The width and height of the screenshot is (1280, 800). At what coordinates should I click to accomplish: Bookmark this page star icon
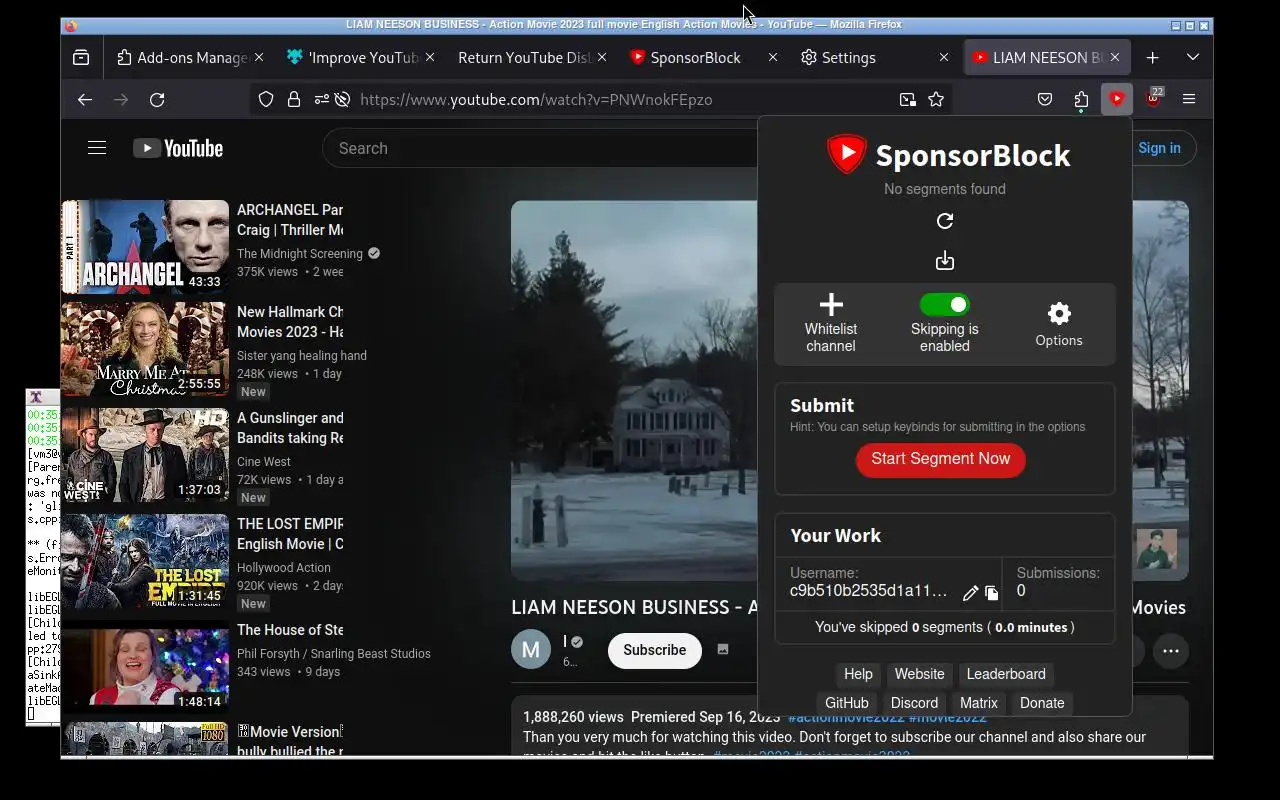(936, 99)
